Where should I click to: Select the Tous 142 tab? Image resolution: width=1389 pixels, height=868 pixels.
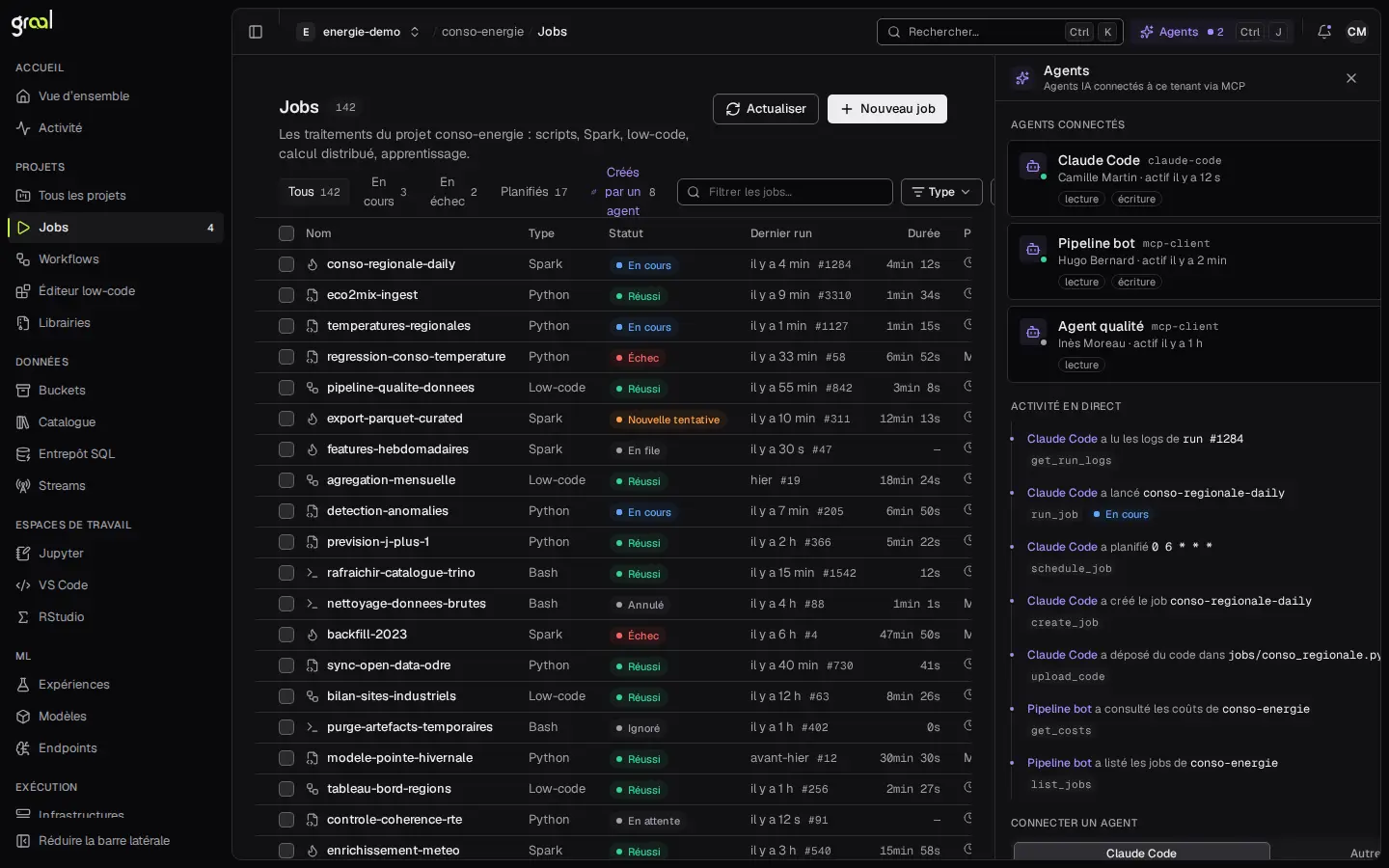[314, 192]
